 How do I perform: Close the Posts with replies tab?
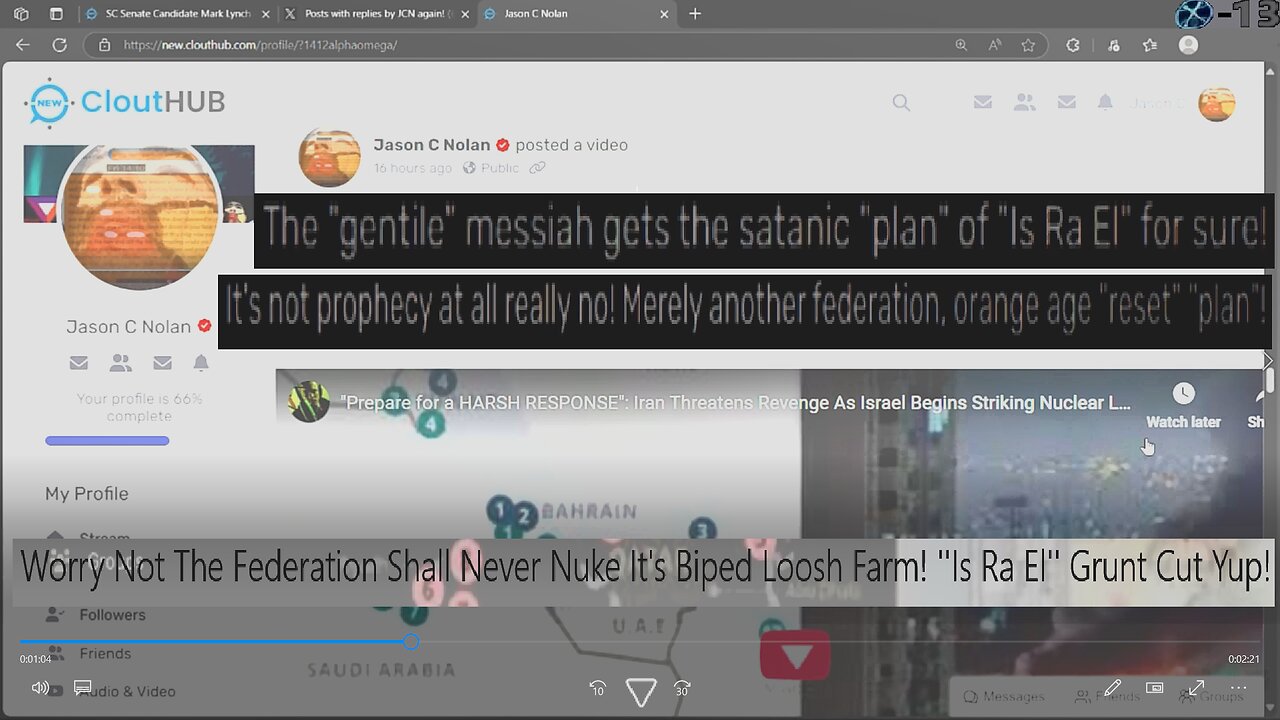465,14
